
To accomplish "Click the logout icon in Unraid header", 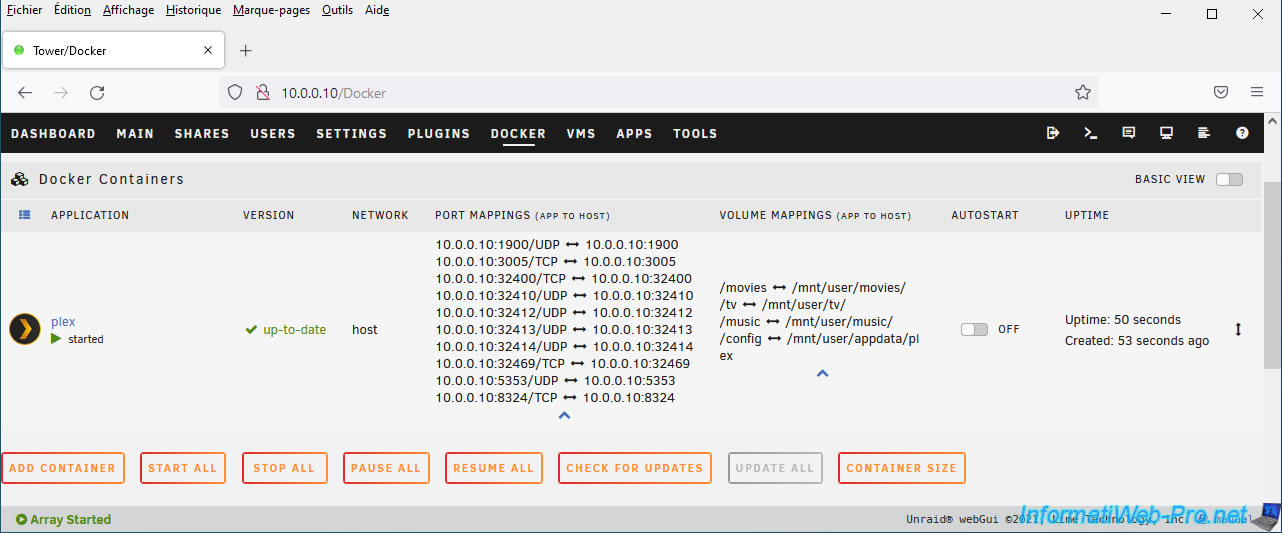I will (x=1053, y=133).
